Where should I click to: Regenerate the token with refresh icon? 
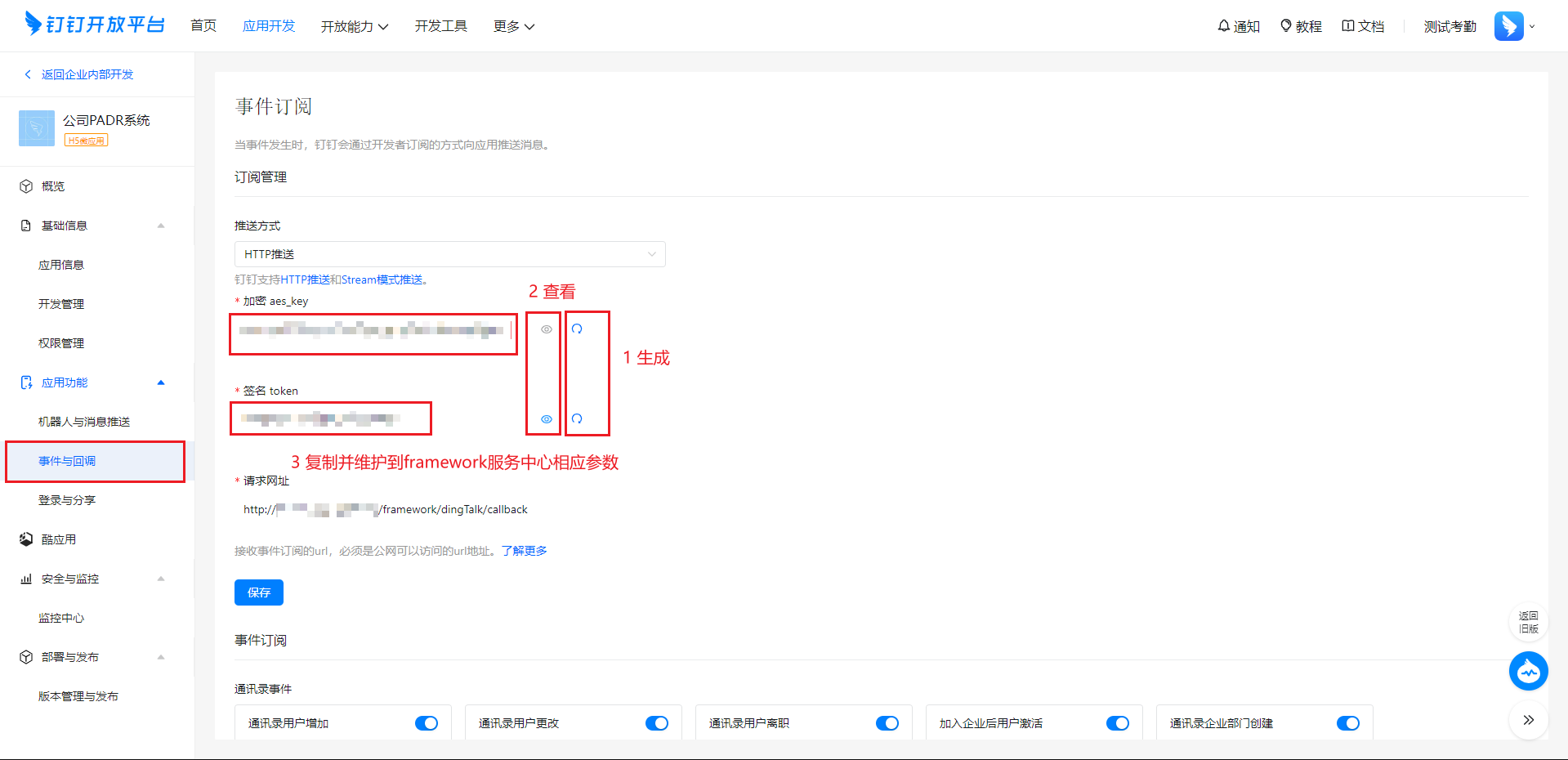[577, 418]
